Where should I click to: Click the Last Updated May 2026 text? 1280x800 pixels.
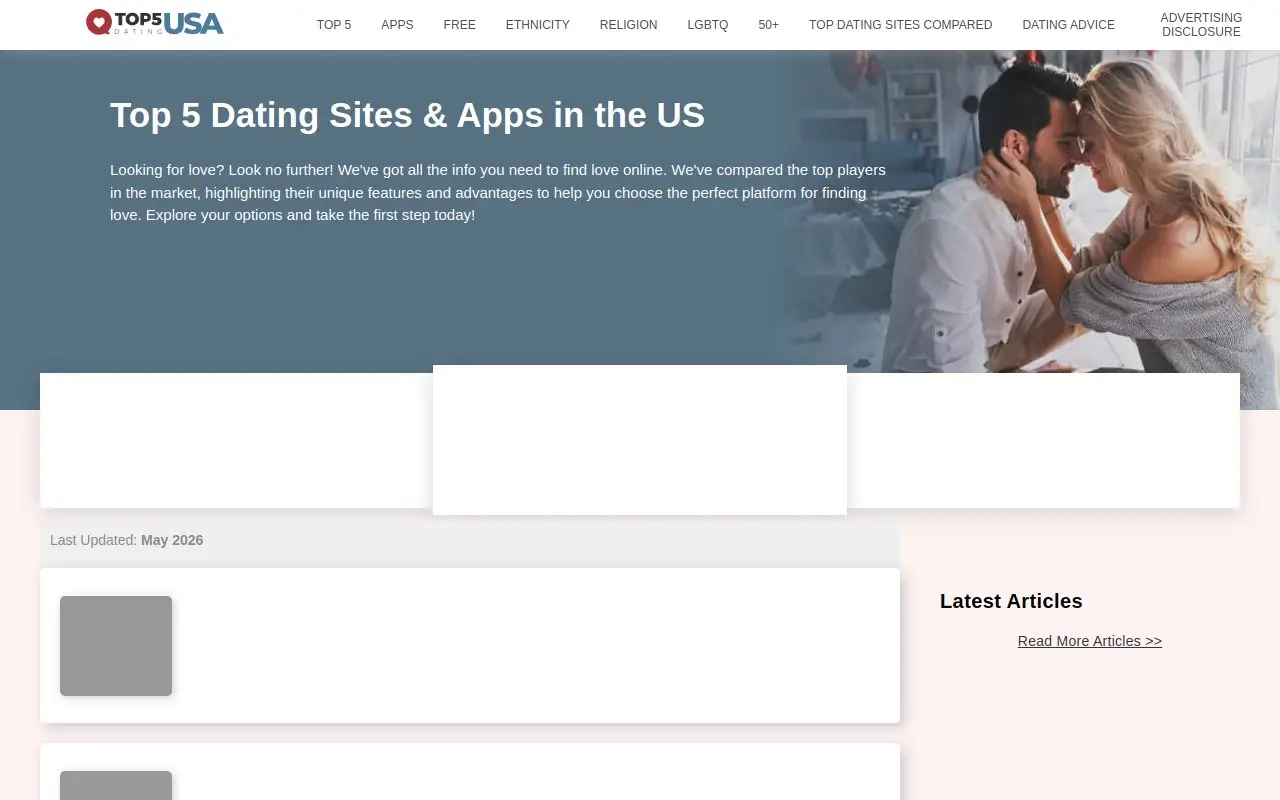[x=127, y=540]
